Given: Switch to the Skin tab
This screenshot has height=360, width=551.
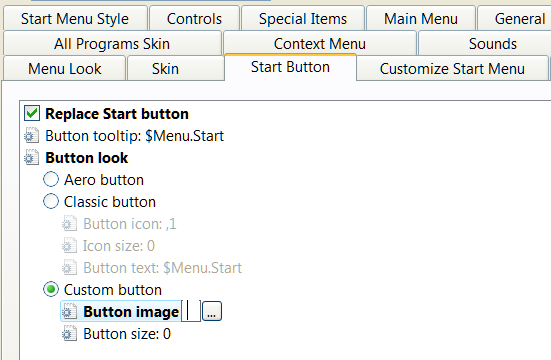Looking at the screenshot, I should click(x=175, y=69).
